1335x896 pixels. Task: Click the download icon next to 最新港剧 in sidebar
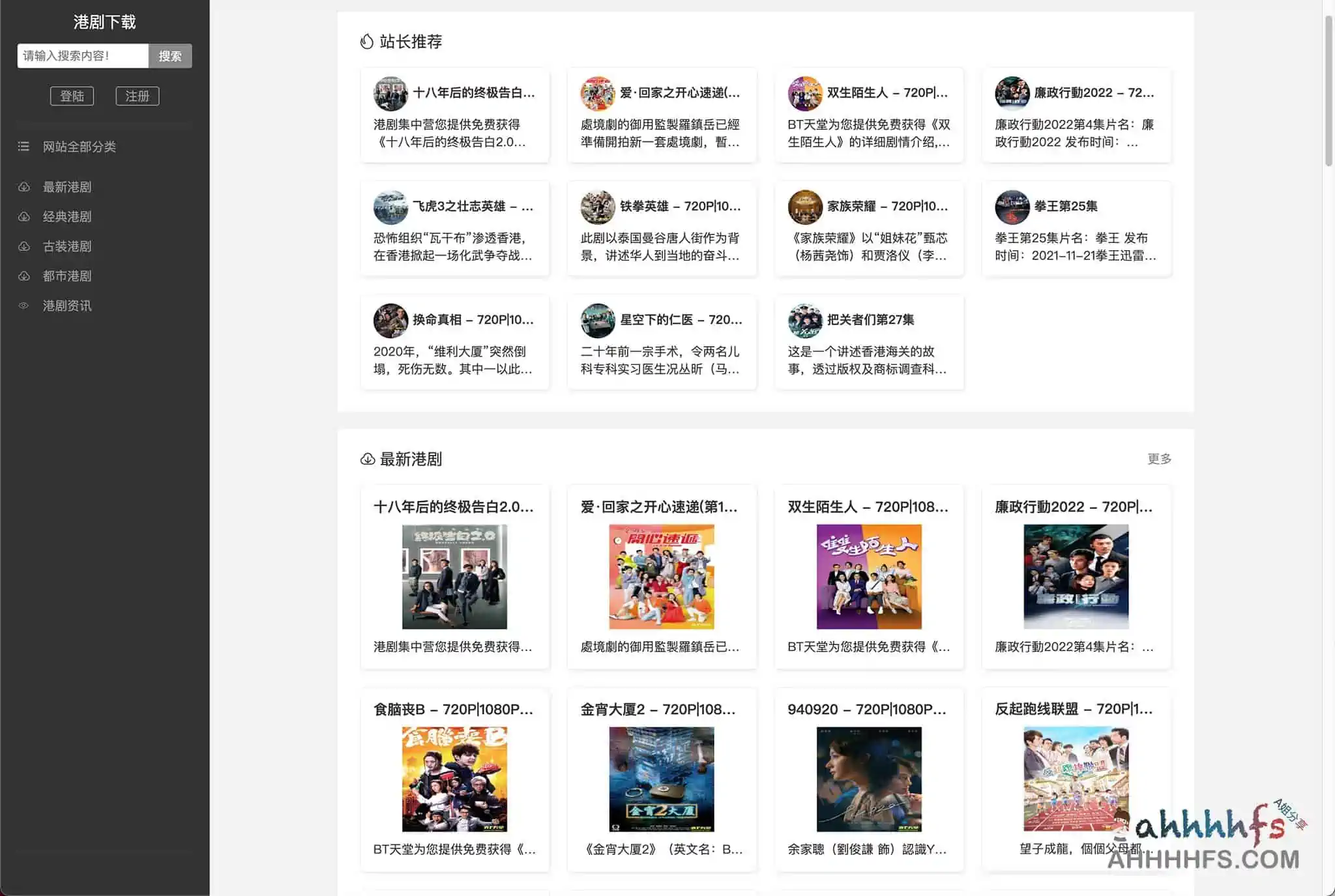coord(23,187)
